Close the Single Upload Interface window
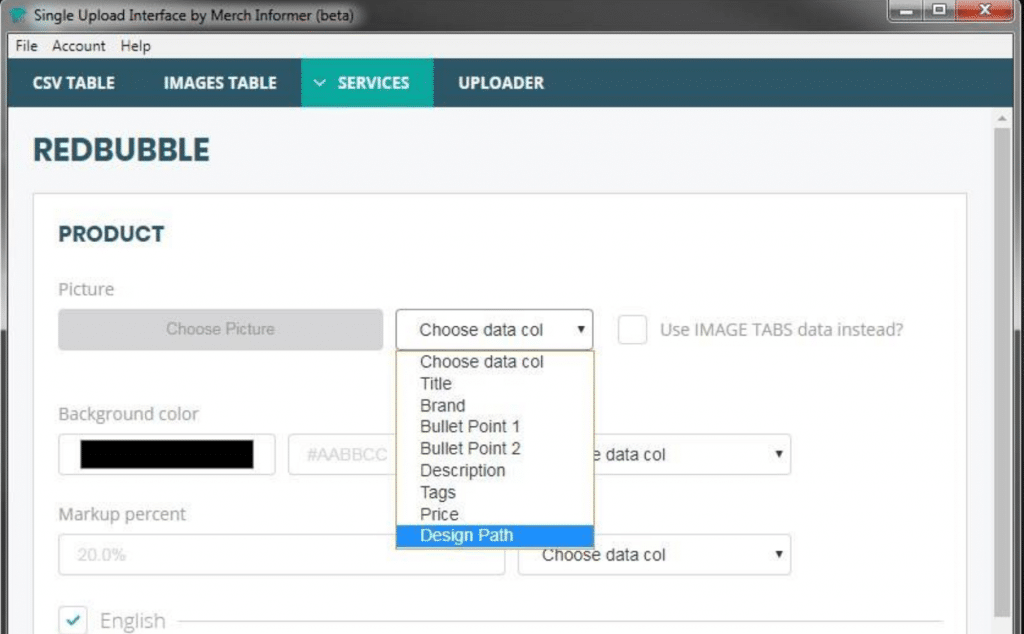This screenshot has height=634, width=1024. [x=985, y=10]
